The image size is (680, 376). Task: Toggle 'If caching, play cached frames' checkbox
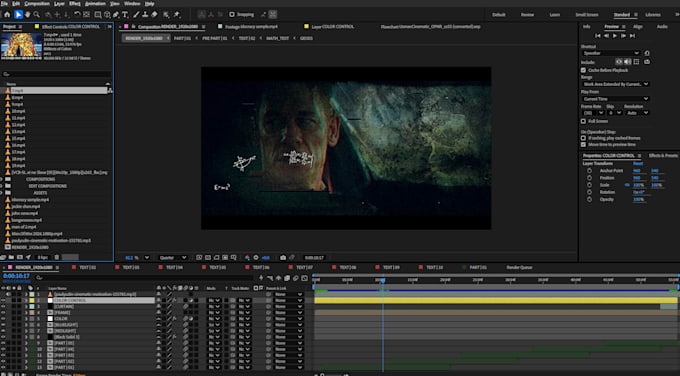[x=584, y=138]
